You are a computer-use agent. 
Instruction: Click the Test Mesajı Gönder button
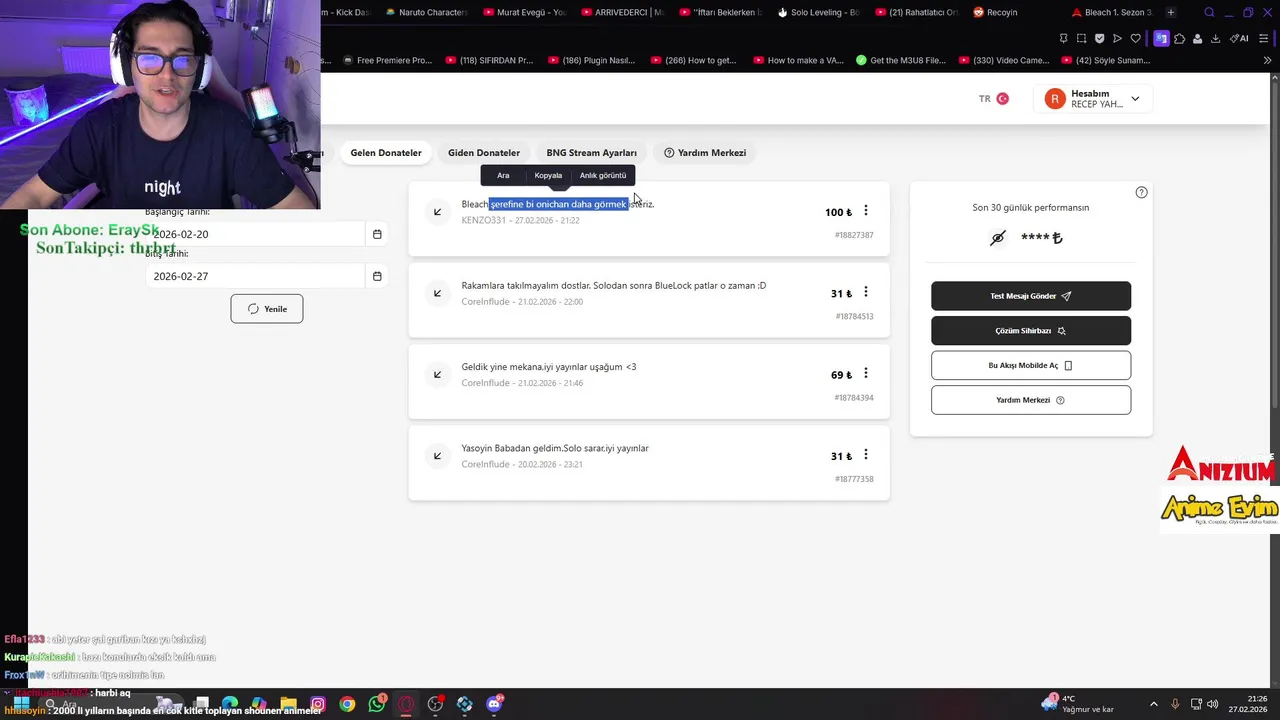click(1031, 296)
